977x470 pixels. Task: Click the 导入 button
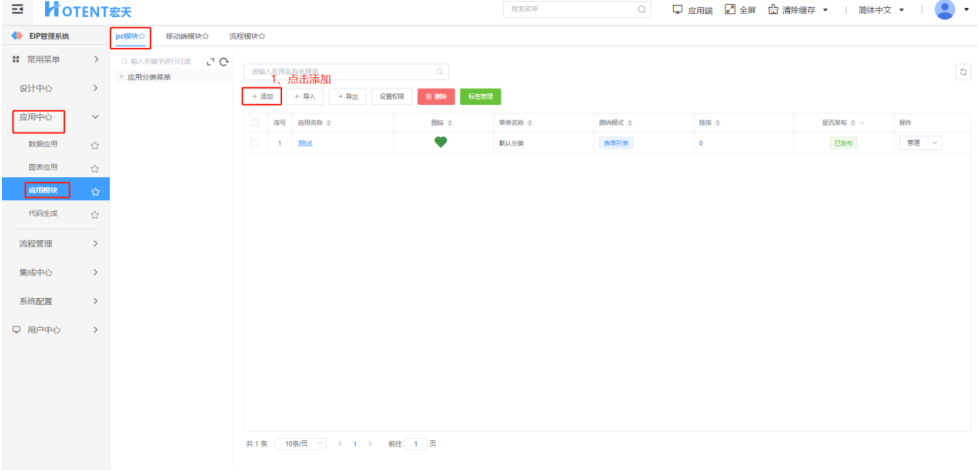tap(305, 97)
